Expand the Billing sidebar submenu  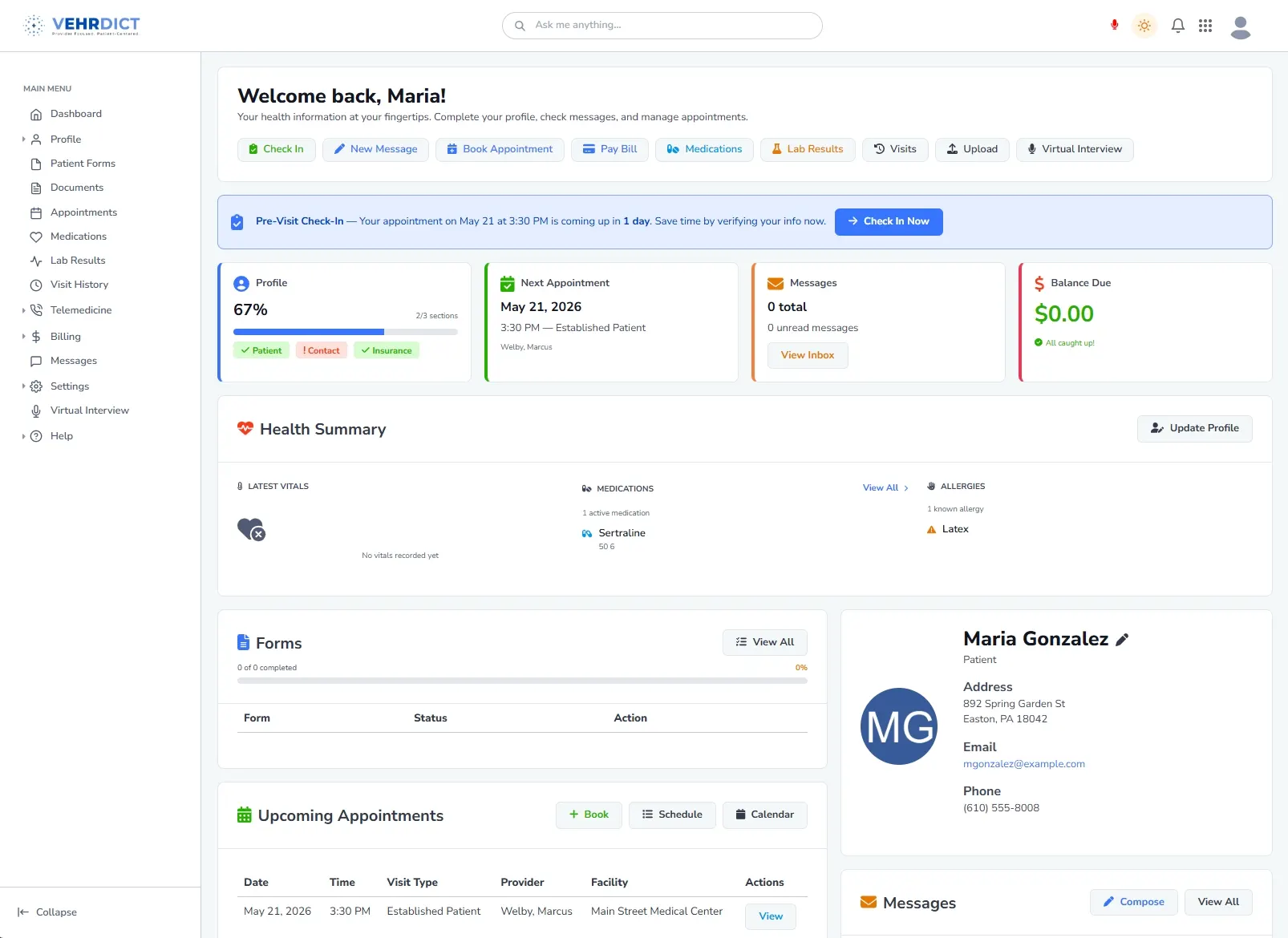pyautogui.click(x=24, y=337)
